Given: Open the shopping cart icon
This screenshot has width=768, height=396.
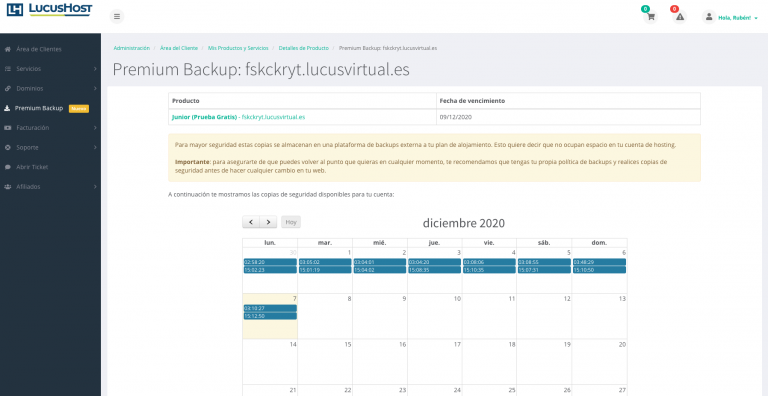Looking at the screenshot, I should pos(650,17).
